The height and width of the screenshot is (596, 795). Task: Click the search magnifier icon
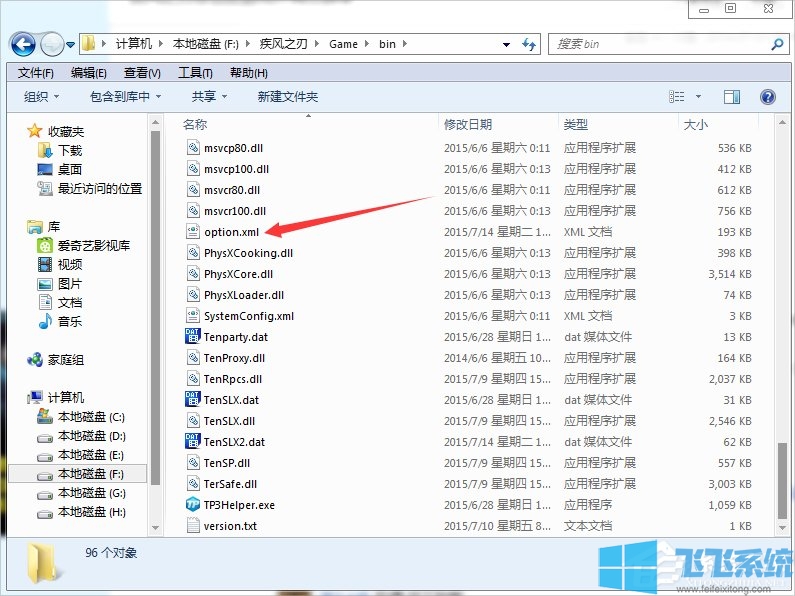[776, 44]
